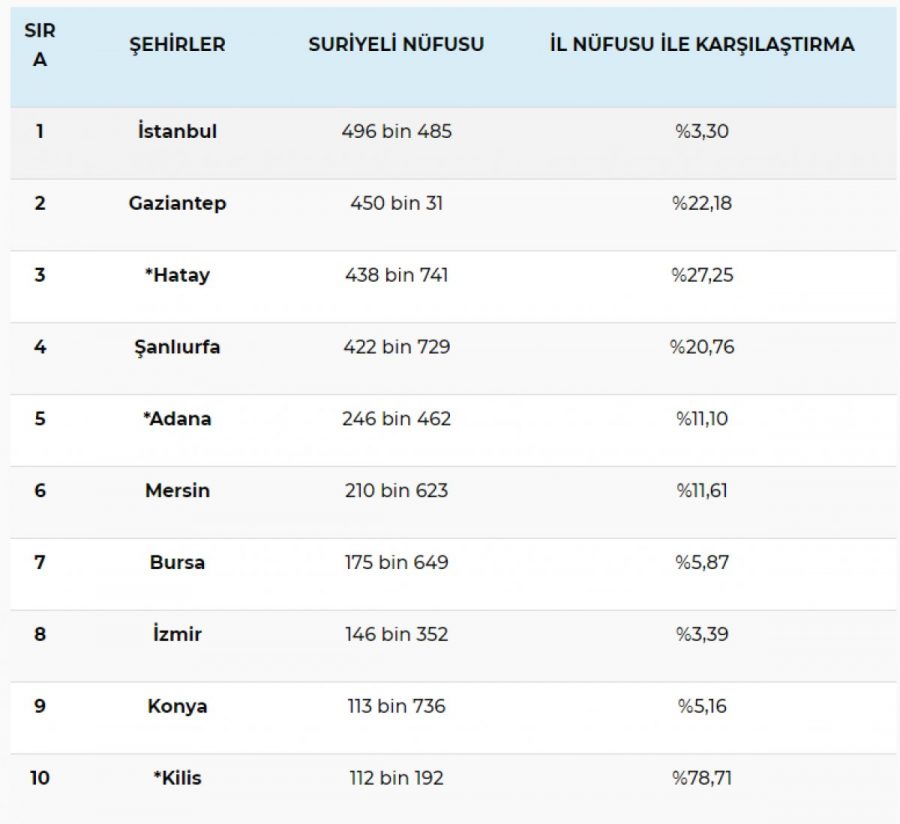Click the Gaziantep city name

click(177, 203)
